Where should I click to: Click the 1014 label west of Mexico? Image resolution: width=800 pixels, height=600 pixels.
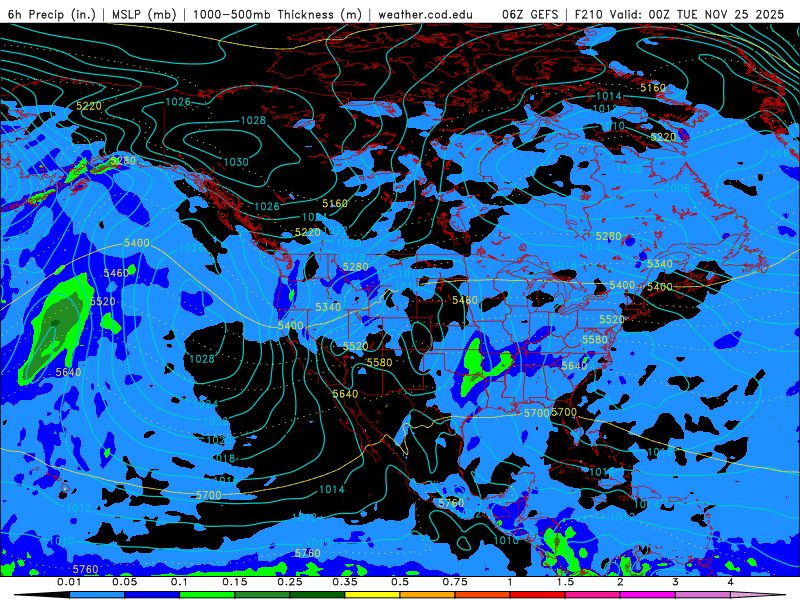332,489
